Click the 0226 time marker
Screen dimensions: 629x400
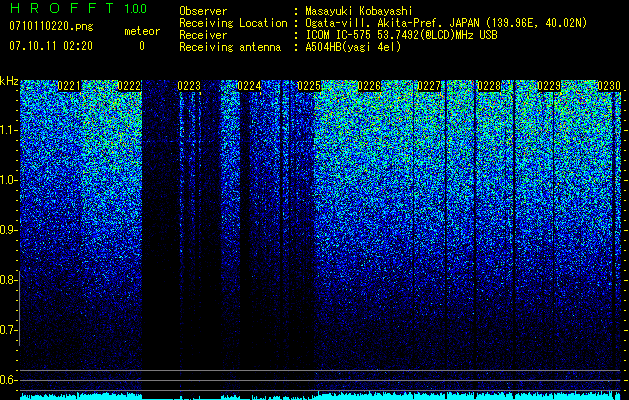(x=369, y=86)
